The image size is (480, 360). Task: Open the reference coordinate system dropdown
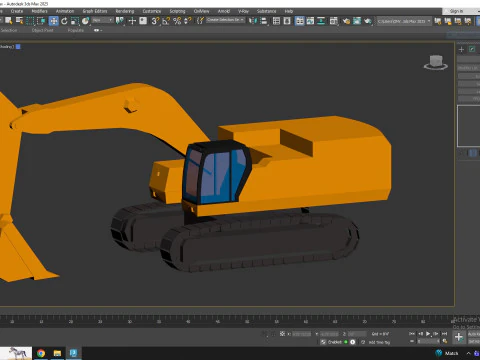pyautogui.click(x=103, y=20)
